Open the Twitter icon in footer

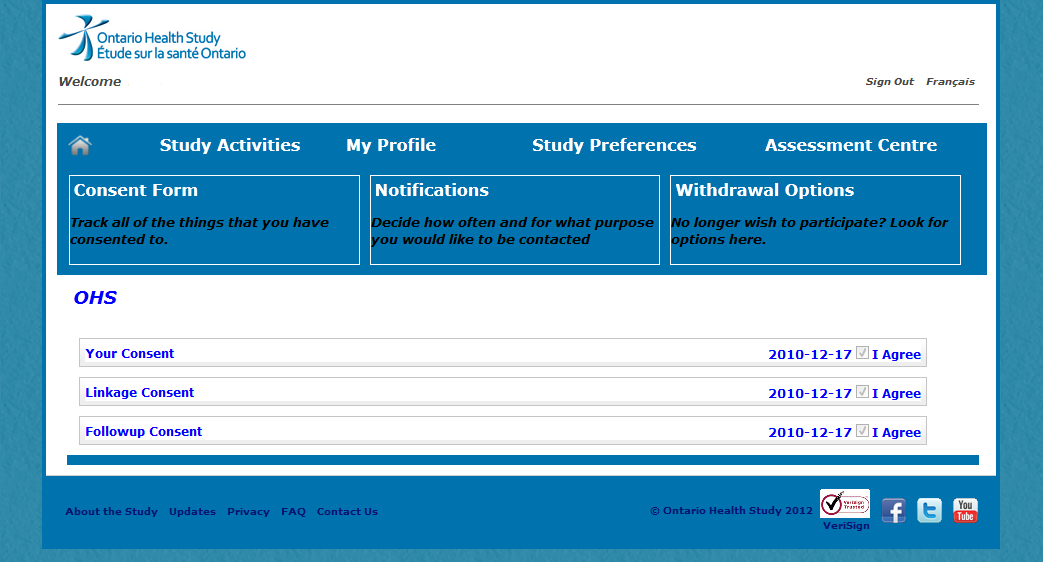click(x=929, y=511)
